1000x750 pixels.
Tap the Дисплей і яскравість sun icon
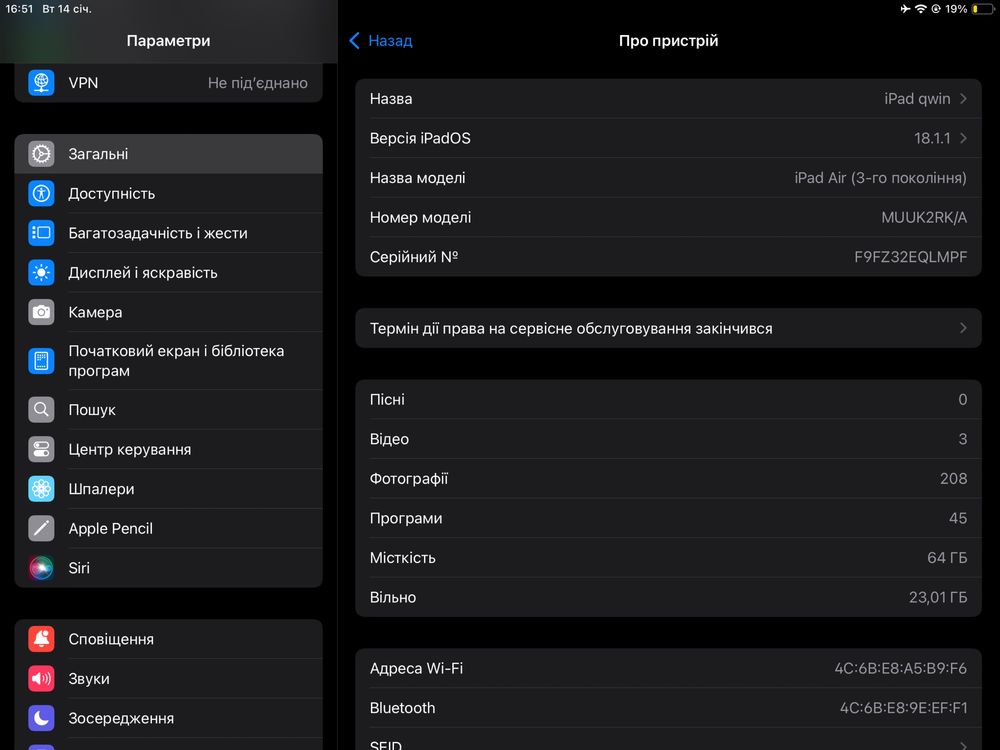(41, 272)
